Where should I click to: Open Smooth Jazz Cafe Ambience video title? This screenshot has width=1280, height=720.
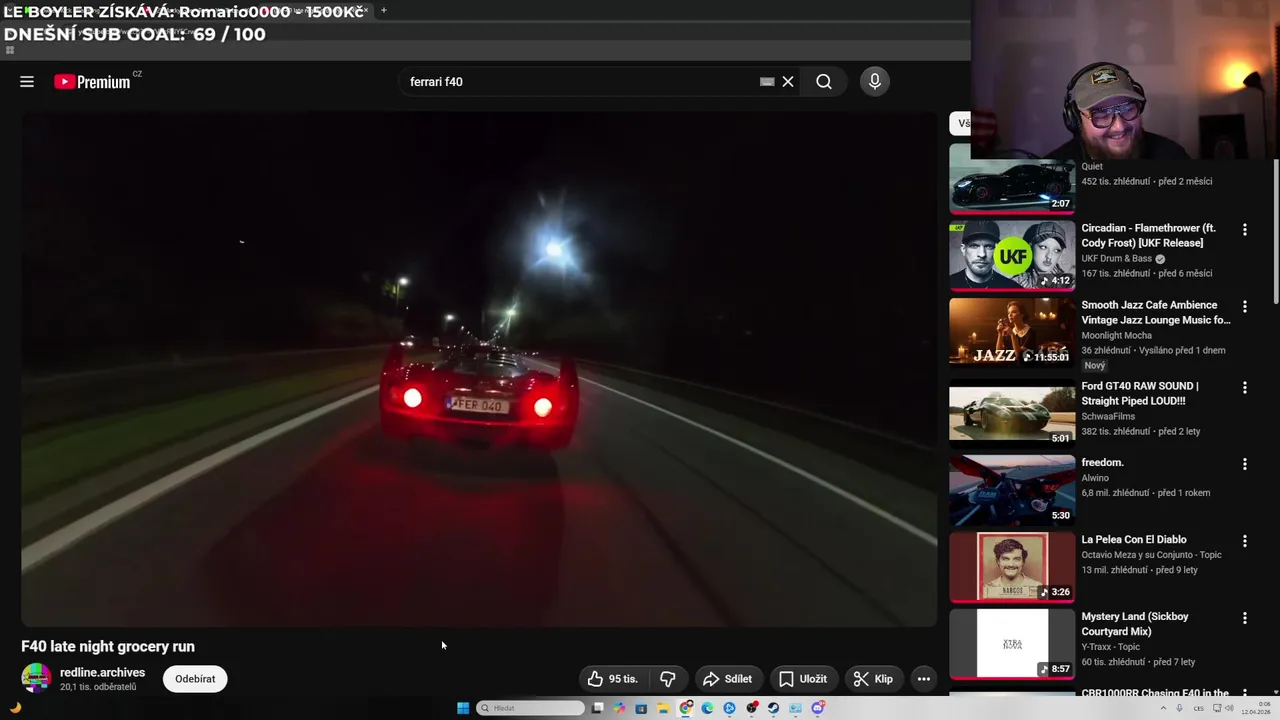point(1156,313)
